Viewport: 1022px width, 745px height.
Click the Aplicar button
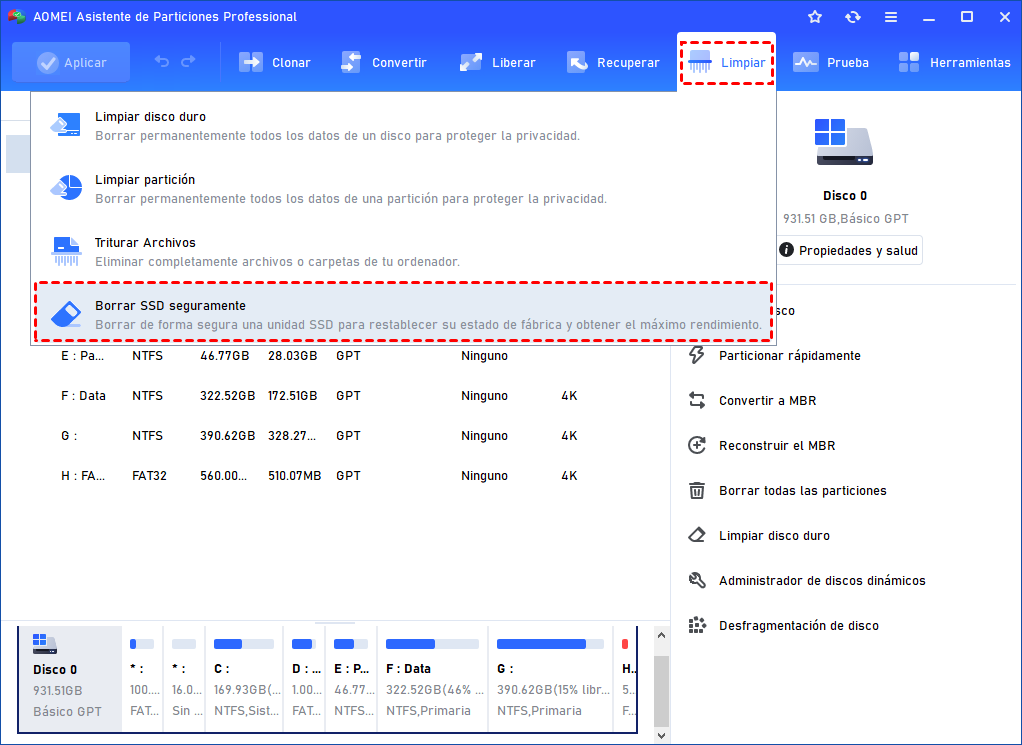click(71, 62)
